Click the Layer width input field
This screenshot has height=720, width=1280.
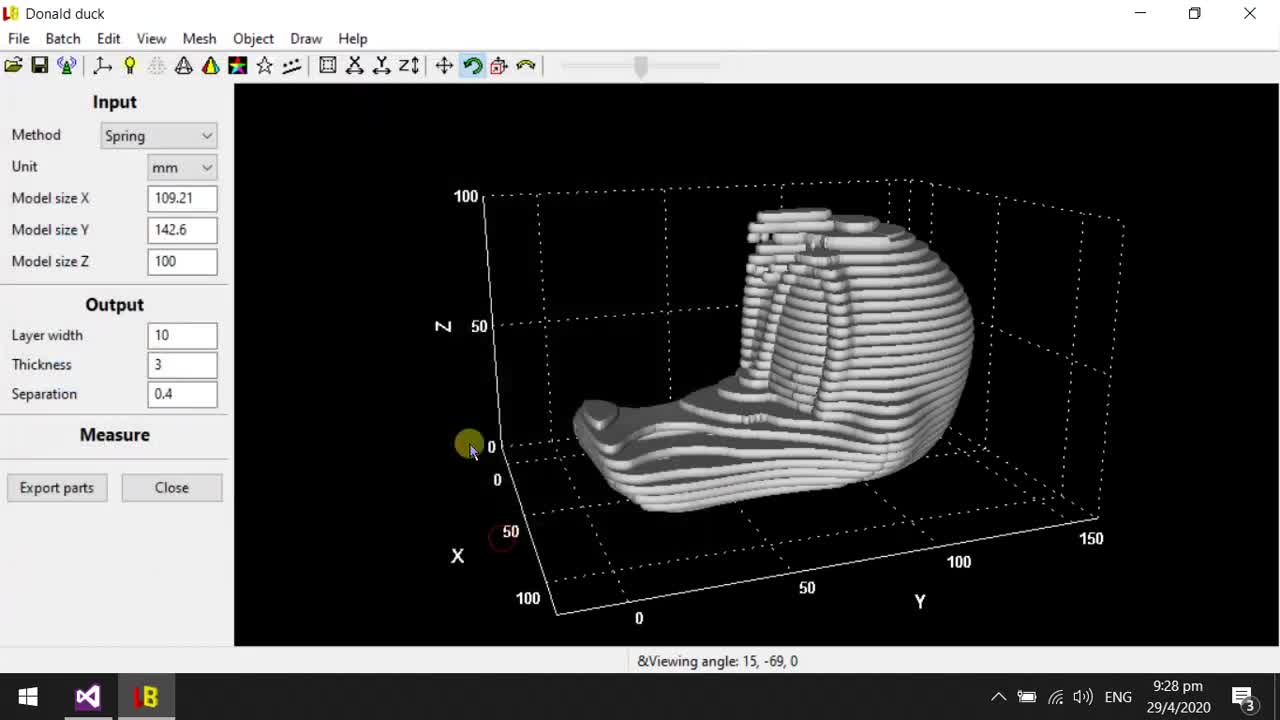point(182,335)
